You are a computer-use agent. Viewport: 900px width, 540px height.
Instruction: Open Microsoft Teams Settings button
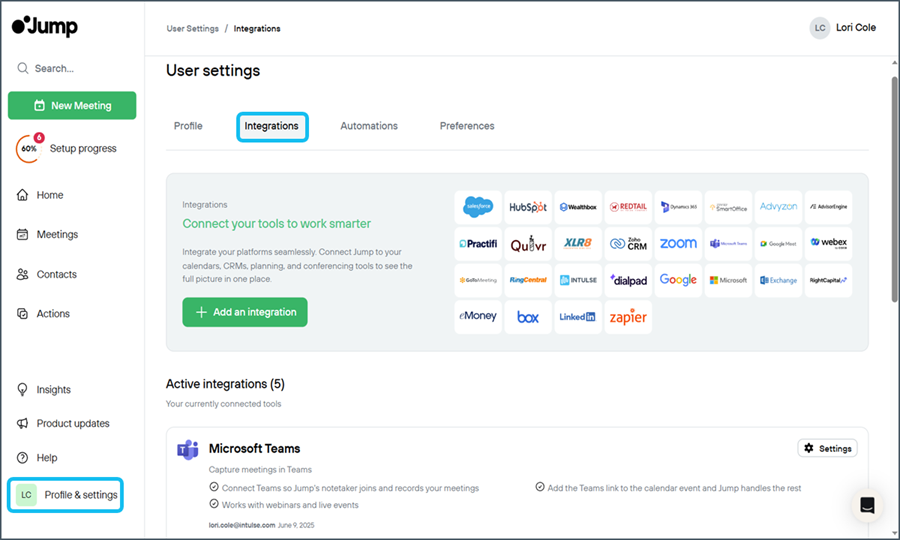[x=828, y=449]
